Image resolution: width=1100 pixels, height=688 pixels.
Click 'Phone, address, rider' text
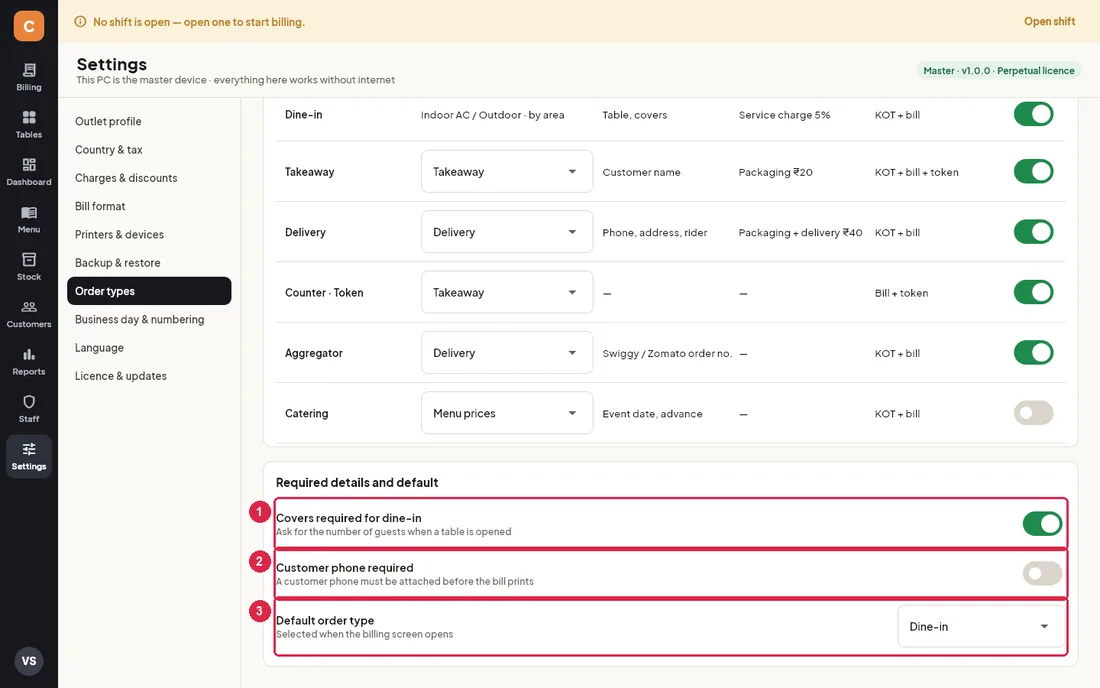[655, 233]
